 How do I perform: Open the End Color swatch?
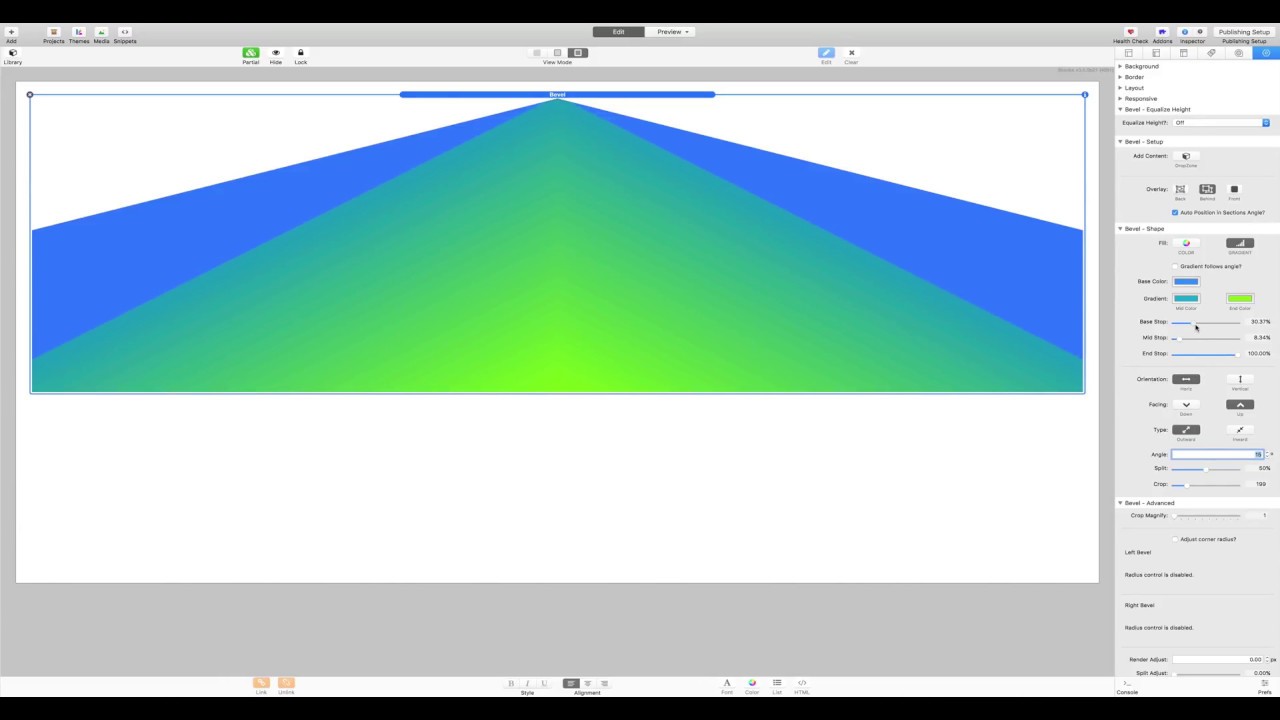tap(1240, 298)
